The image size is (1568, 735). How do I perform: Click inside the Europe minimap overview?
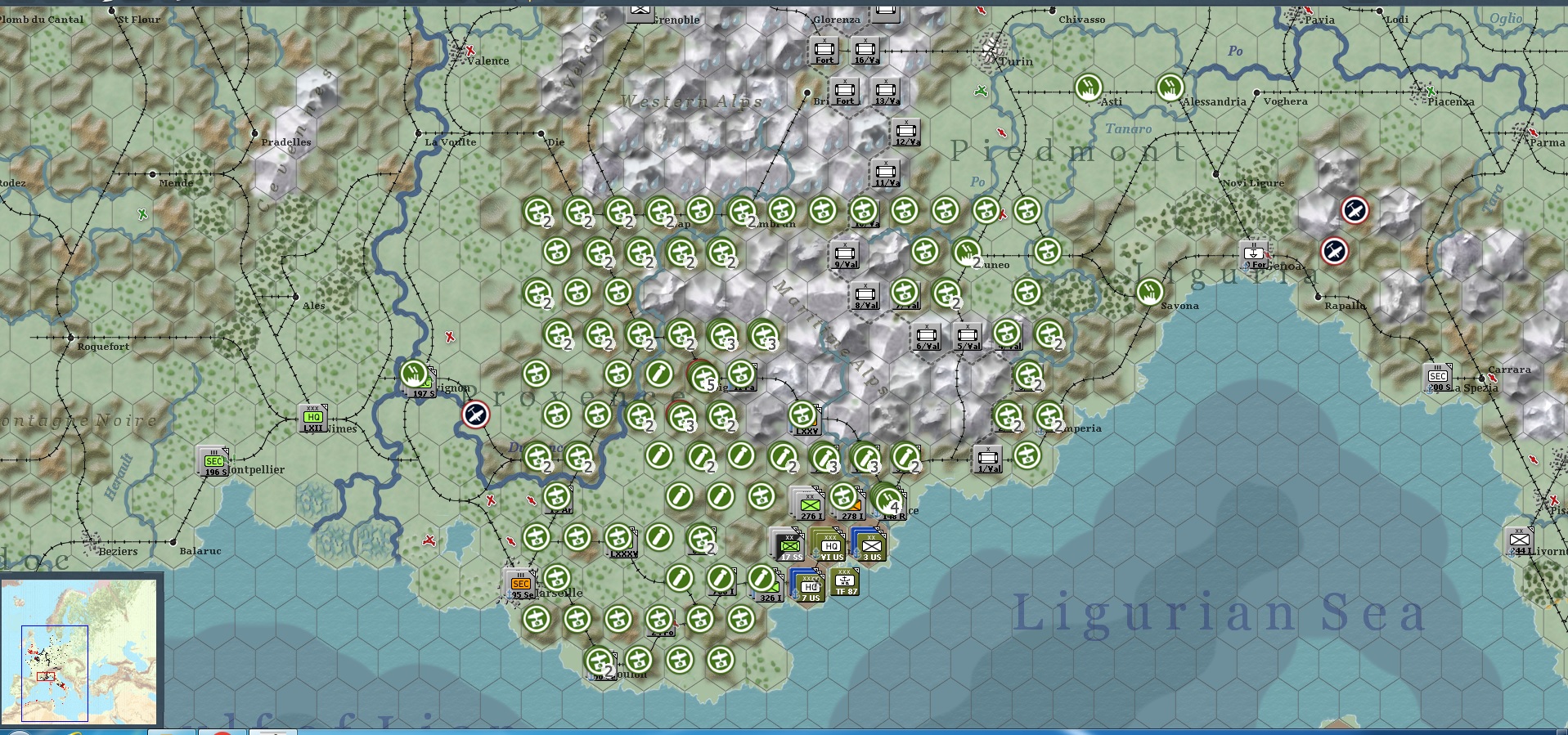click(79, 652)
